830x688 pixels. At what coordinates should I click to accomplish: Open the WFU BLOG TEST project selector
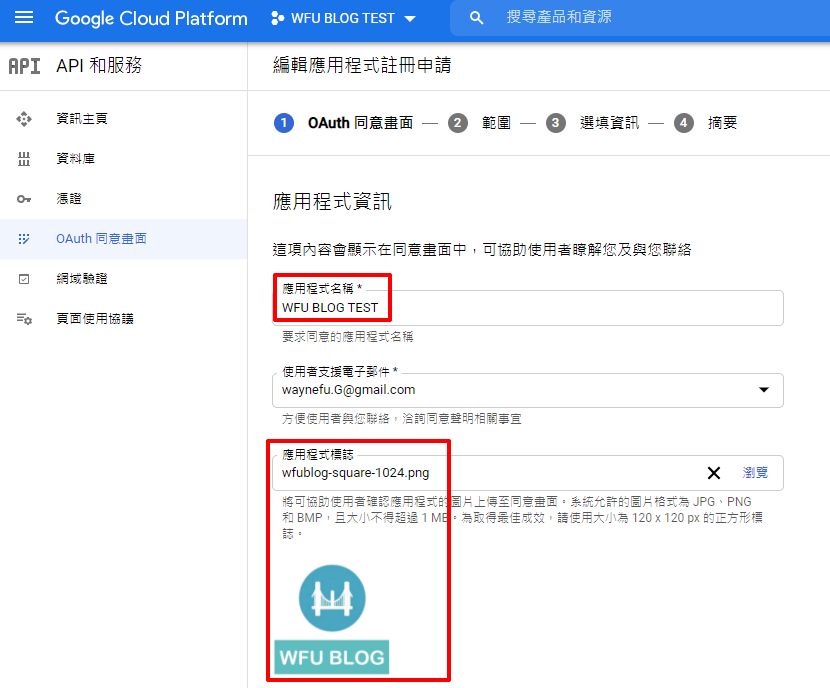click(x=343, y=18)
